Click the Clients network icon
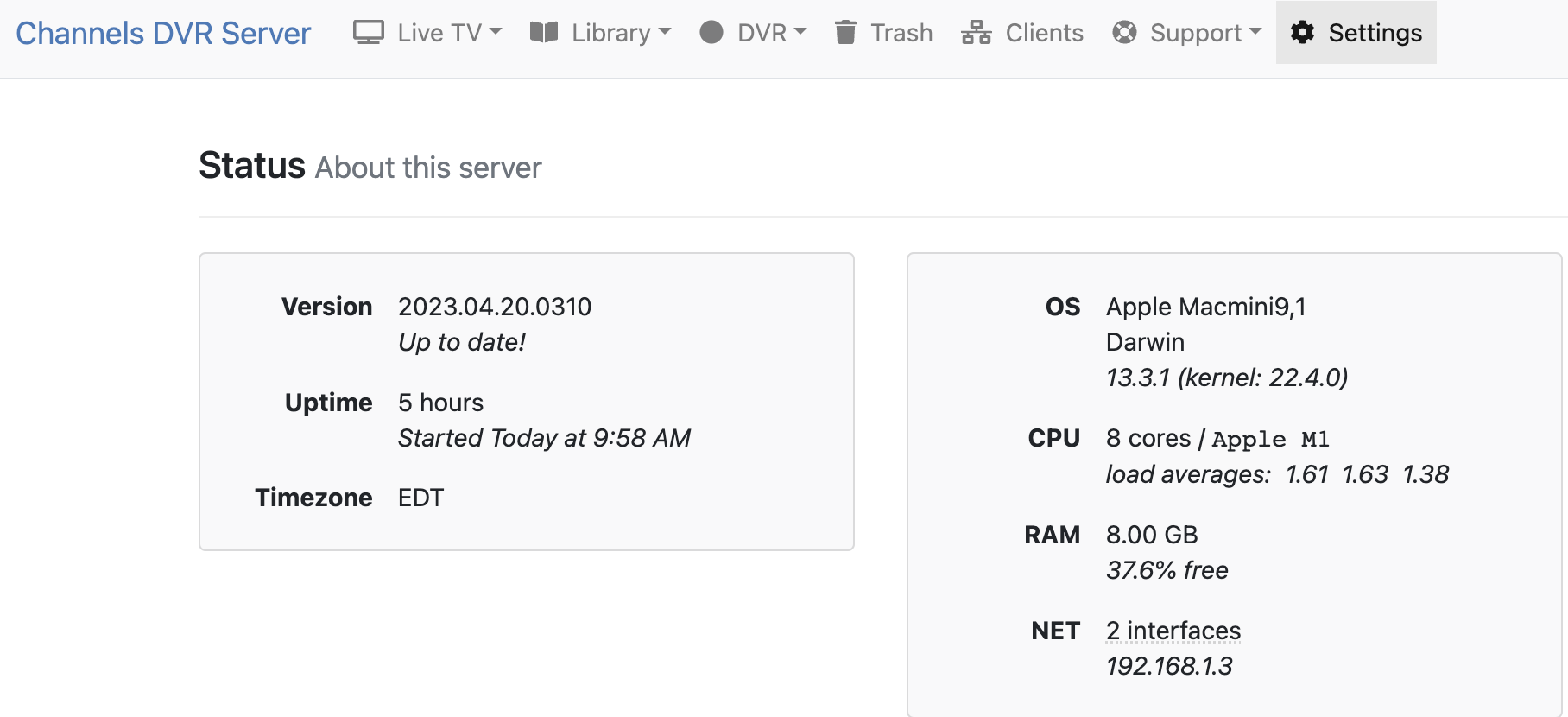 (x=977, y=33)
